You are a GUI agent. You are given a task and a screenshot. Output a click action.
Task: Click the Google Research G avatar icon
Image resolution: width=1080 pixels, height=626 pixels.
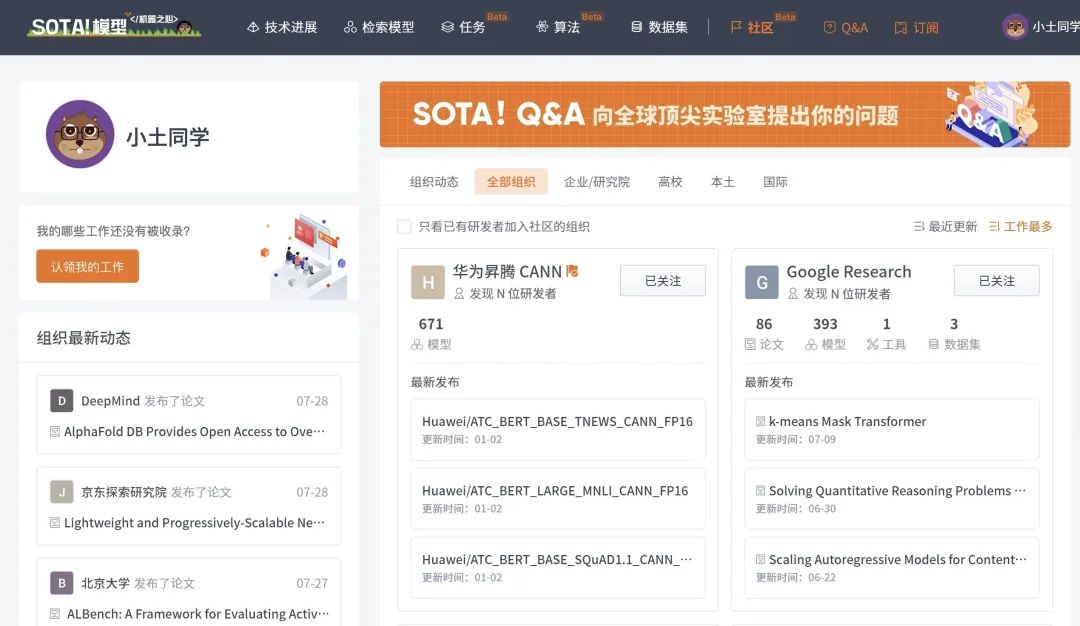[x=762, y=282]
